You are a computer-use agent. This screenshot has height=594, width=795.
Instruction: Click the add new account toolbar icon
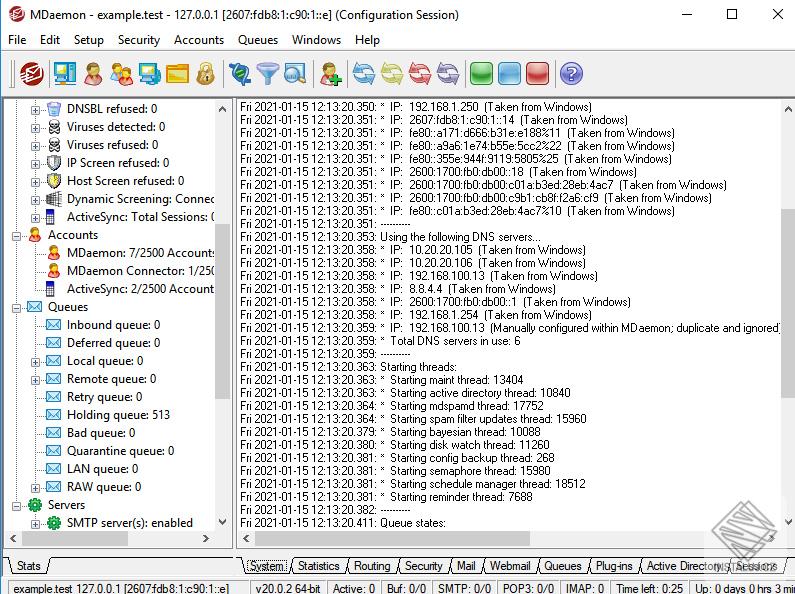pos(331,73)
